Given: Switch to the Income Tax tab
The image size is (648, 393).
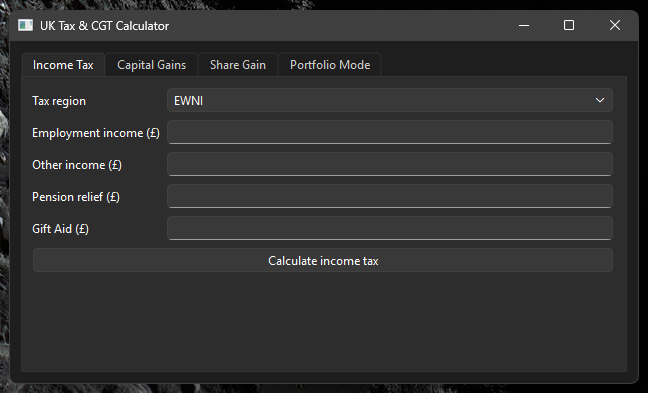Looking at the screenshot, I should pos(63,65).
